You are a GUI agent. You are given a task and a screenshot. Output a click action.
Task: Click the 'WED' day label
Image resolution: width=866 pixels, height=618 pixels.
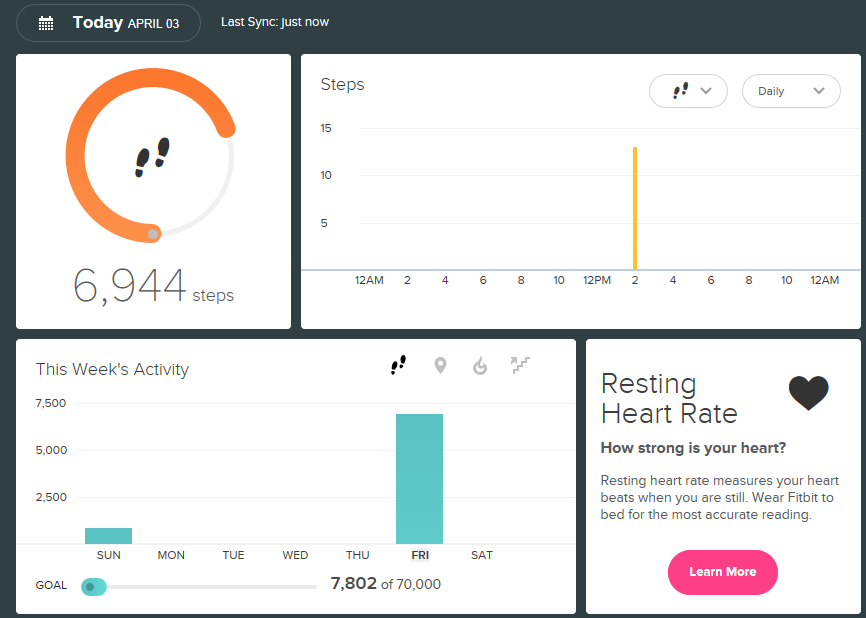coord(295,555)
